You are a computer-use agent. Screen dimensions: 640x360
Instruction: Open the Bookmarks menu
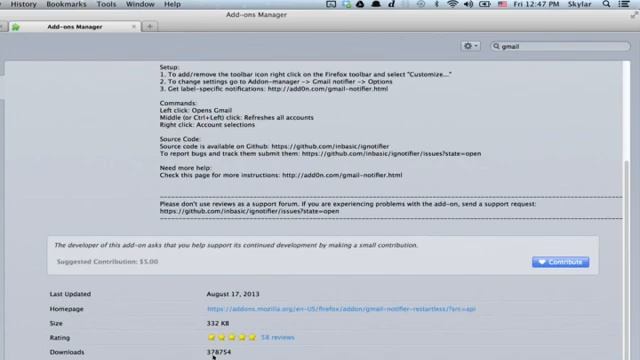pos(66,4)
